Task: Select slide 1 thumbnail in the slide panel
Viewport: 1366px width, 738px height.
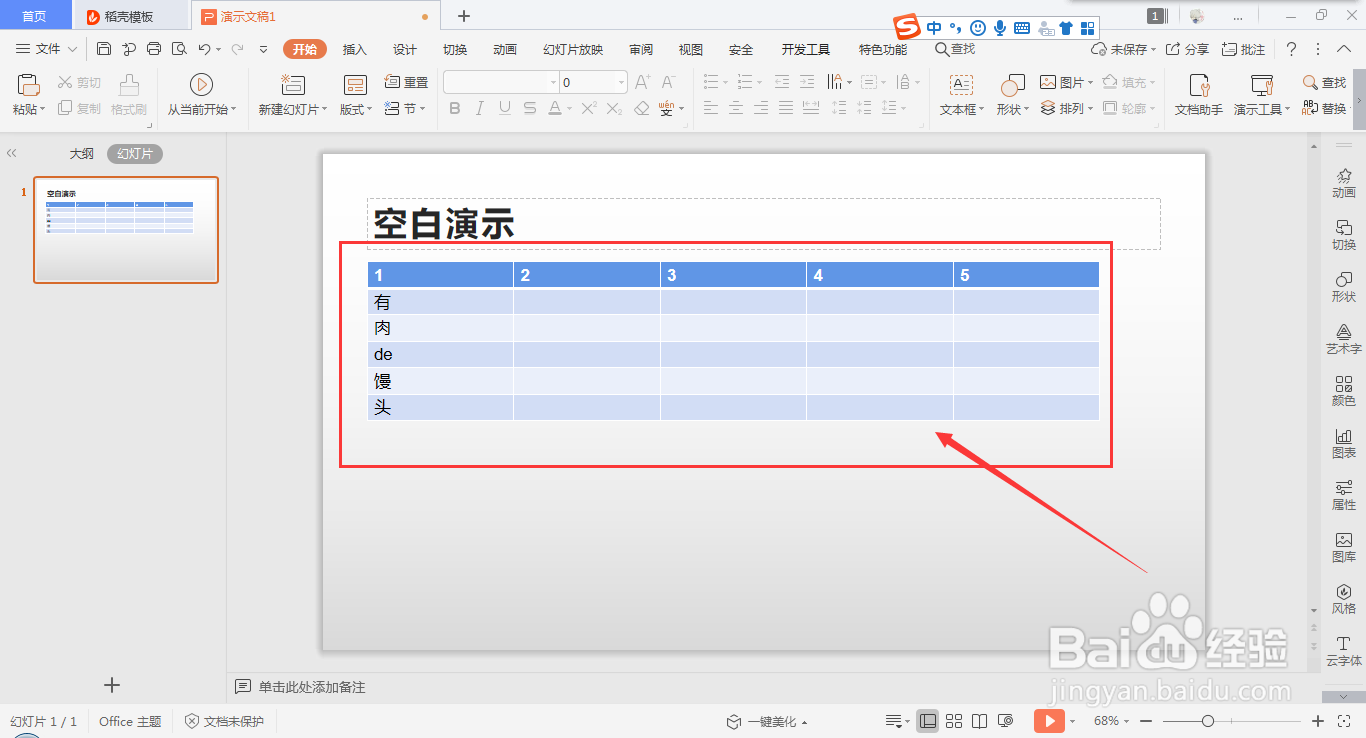Action: coord(125,230)
